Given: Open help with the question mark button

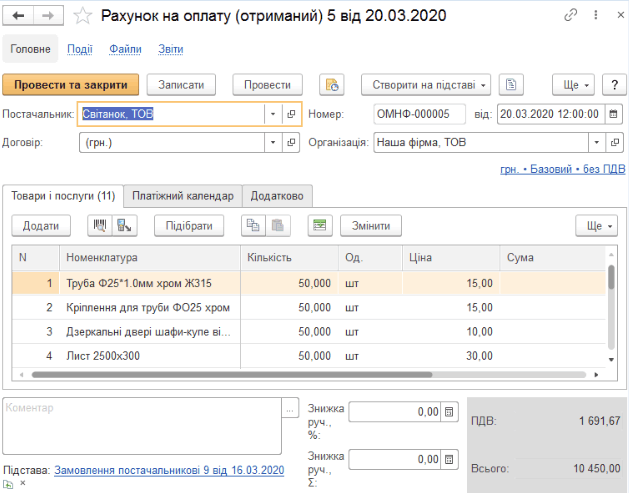Looking at the screenshot, I should tap(614, 85).
